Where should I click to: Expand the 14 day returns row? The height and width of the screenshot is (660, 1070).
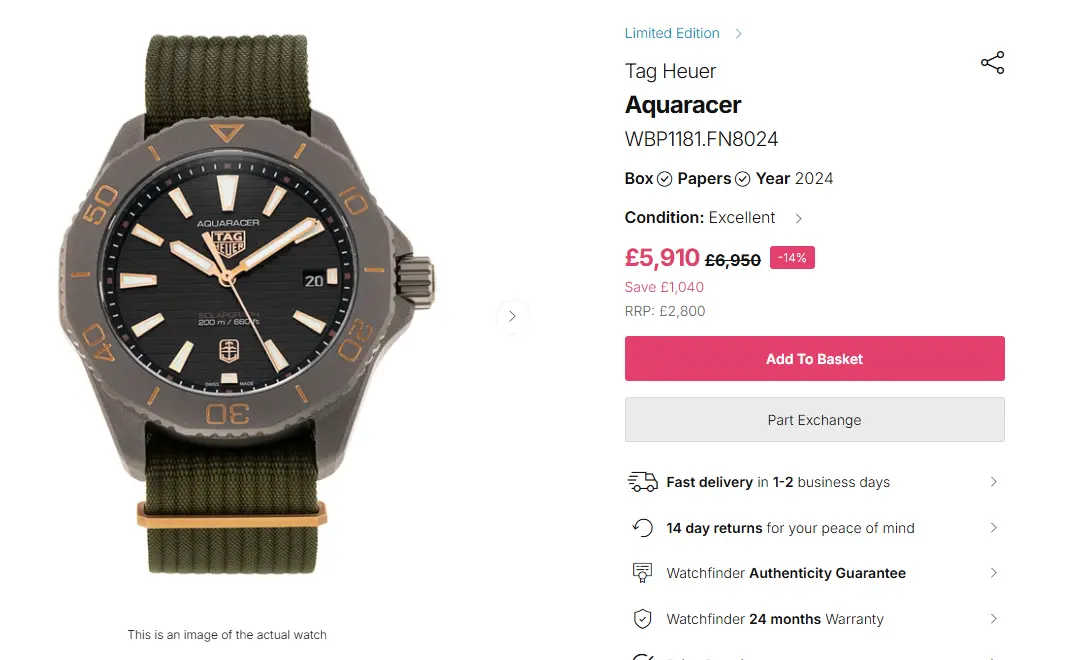coord(993,528)
